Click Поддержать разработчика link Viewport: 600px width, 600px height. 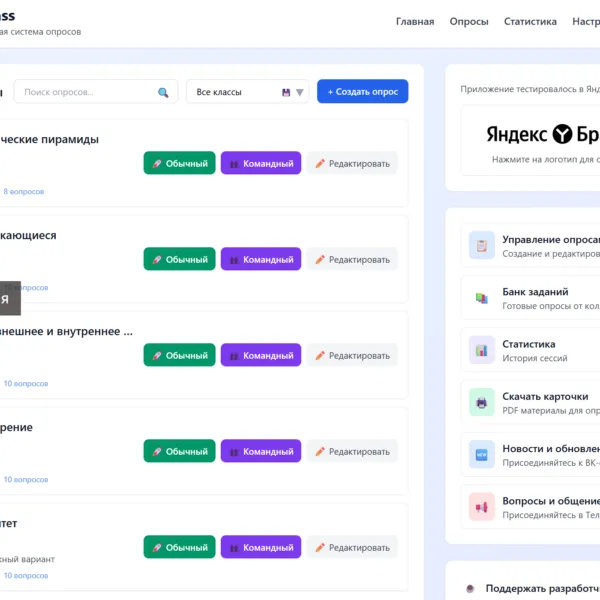click(543, 588)
